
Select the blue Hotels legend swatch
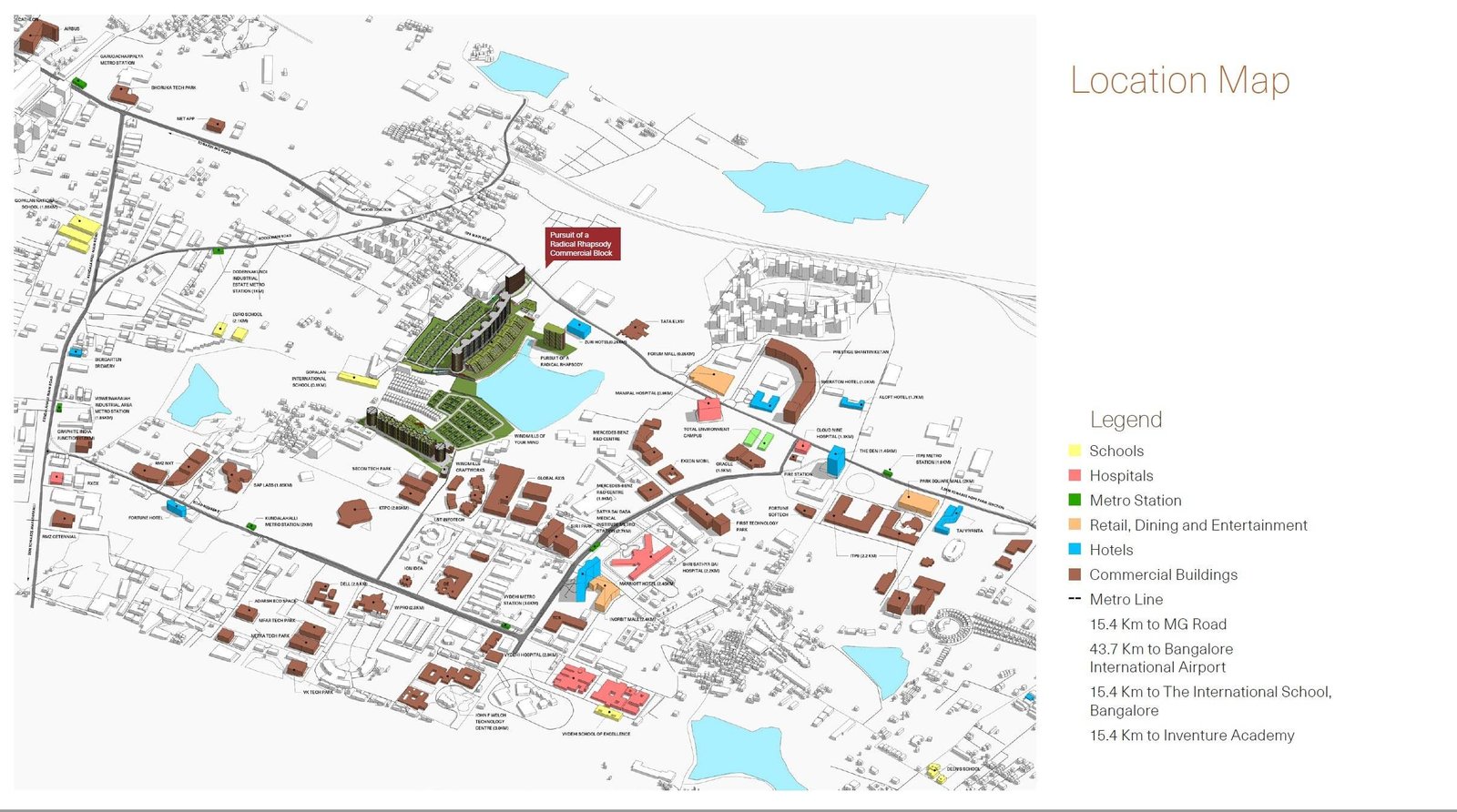point(1075,550)
